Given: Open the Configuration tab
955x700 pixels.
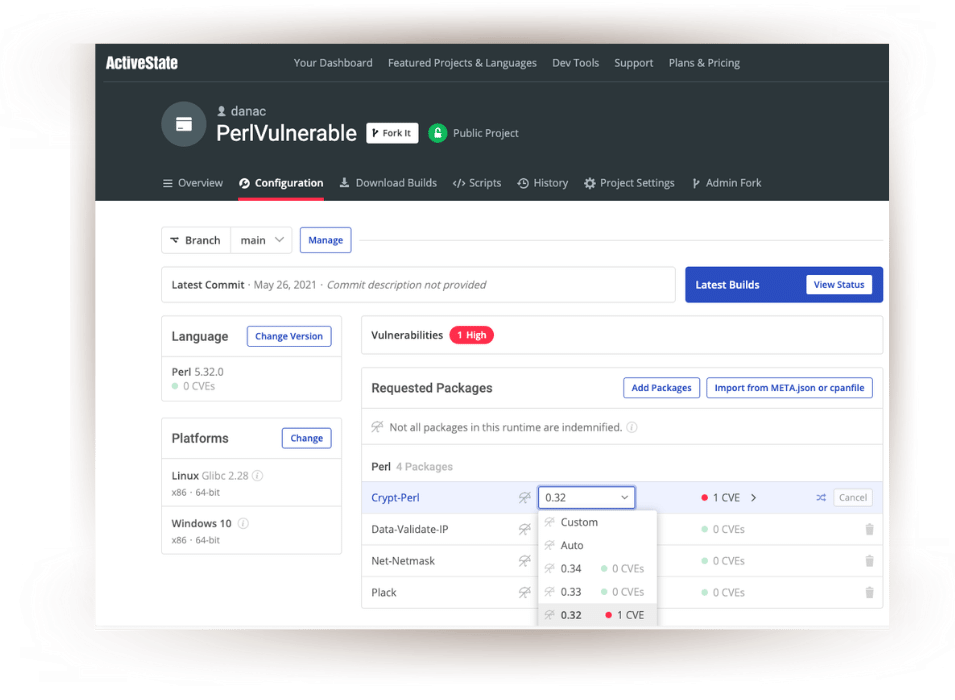Looking at the screenshot, I should [x=281, y=183].
